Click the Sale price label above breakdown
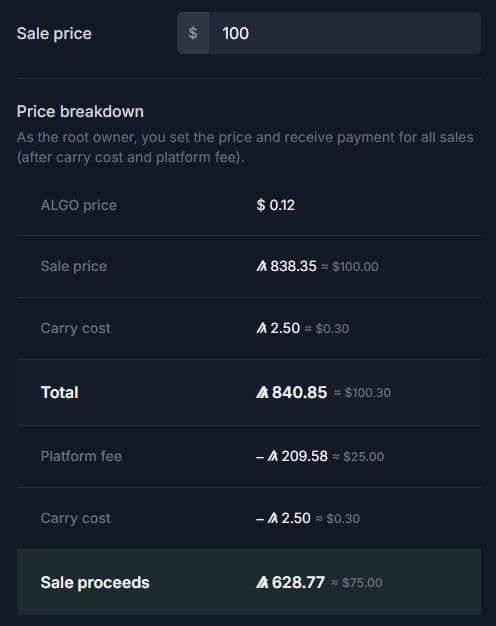 (x=54, y=34)
